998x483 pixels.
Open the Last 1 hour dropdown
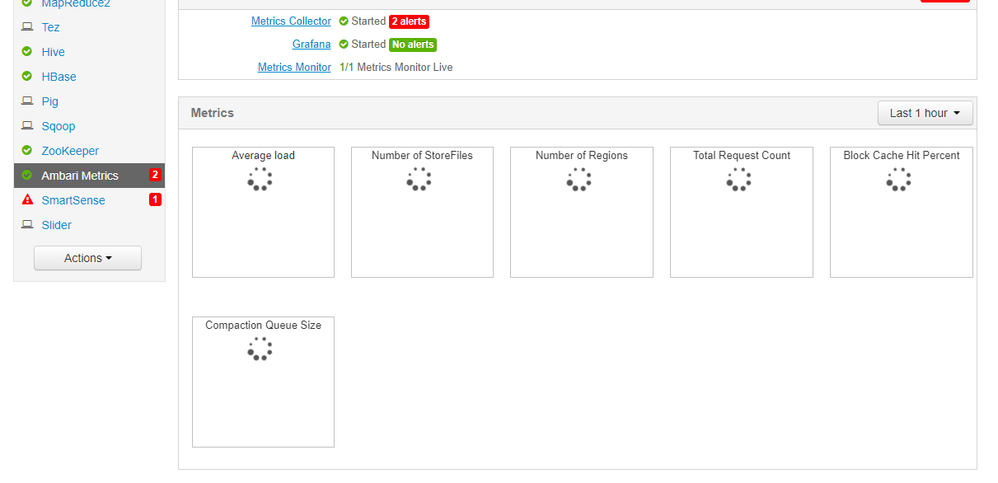[925, 113]
